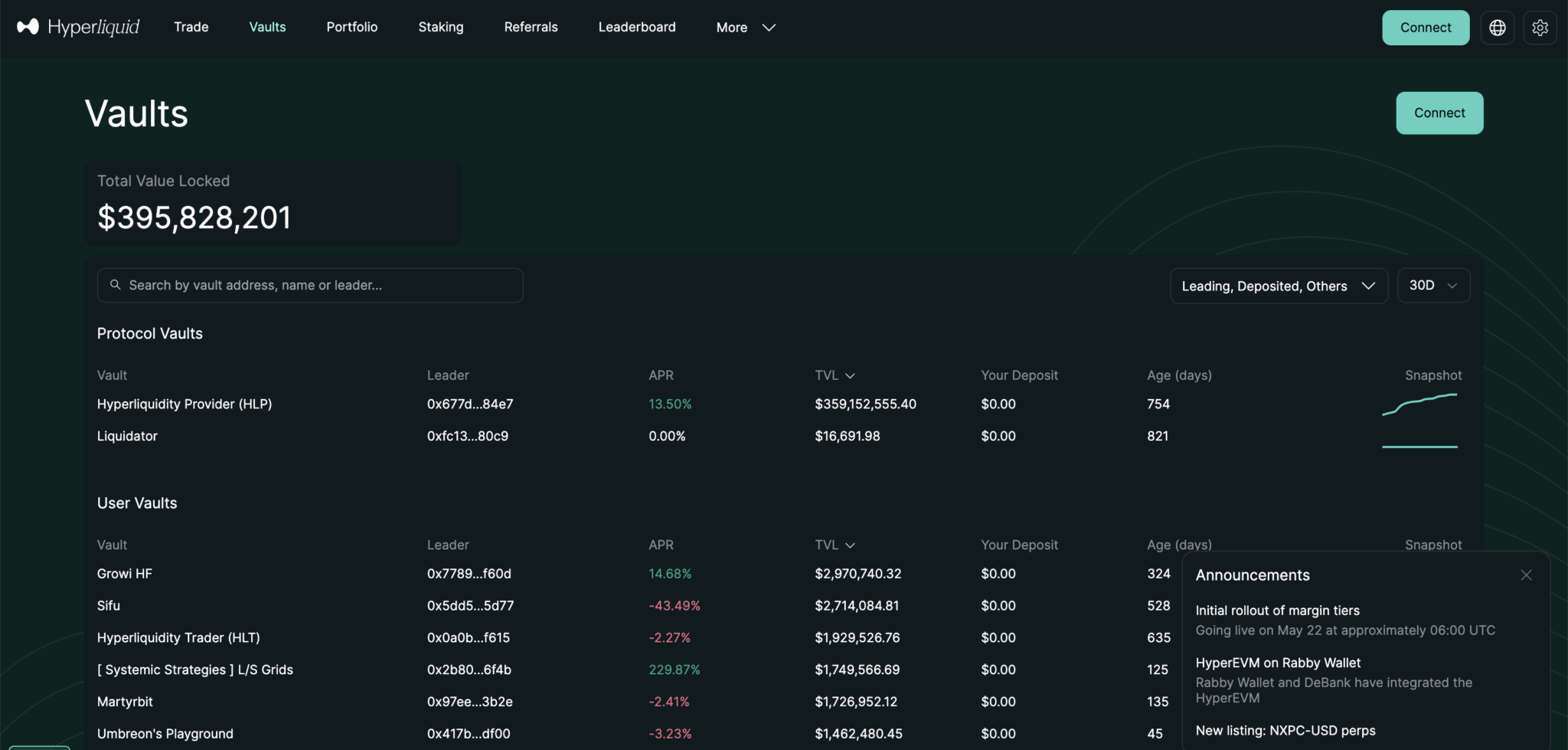1568x750 pixels.
Task: Read the margin tiers rollout announcement
Action: pyautogui.click(x=1277, y=611)
